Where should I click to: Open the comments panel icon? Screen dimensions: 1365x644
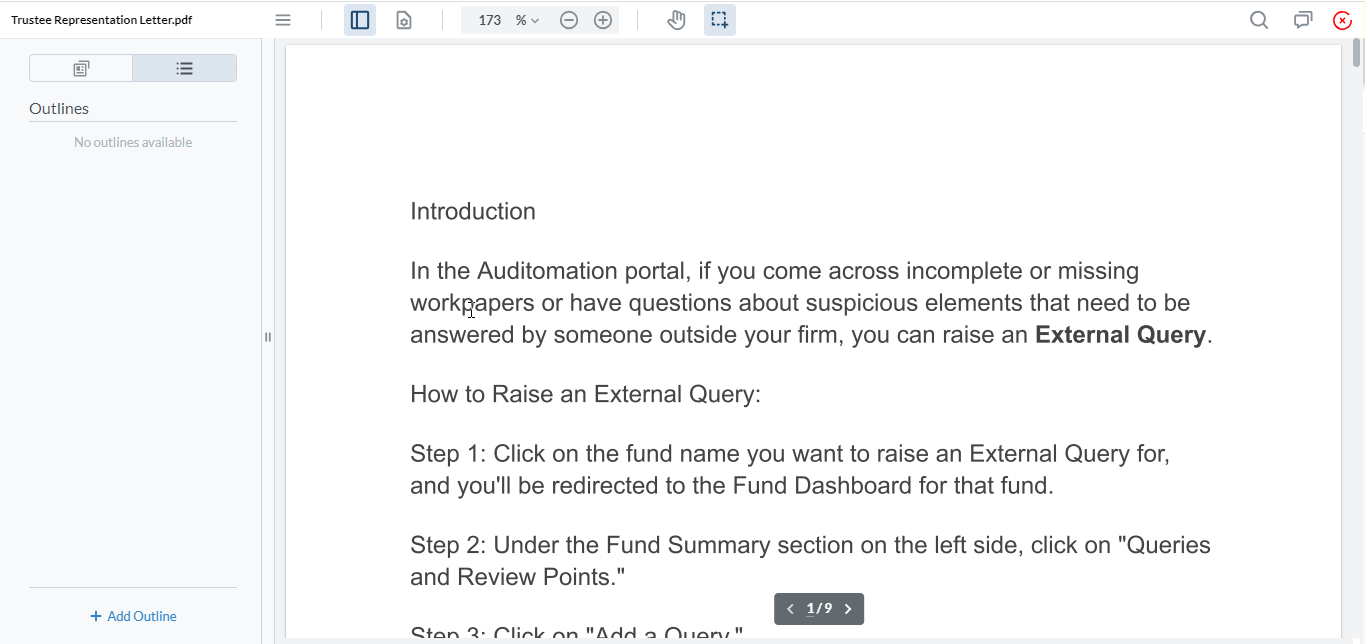[1303, 20]
